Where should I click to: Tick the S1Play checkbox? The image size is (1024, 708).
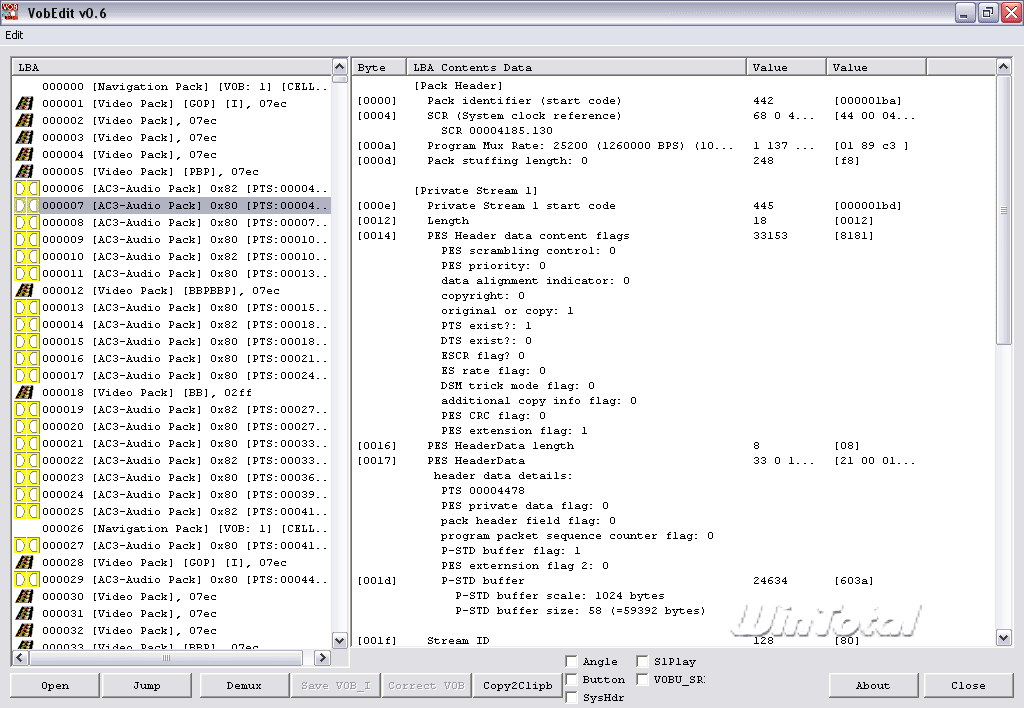click(x=642, y=661)
